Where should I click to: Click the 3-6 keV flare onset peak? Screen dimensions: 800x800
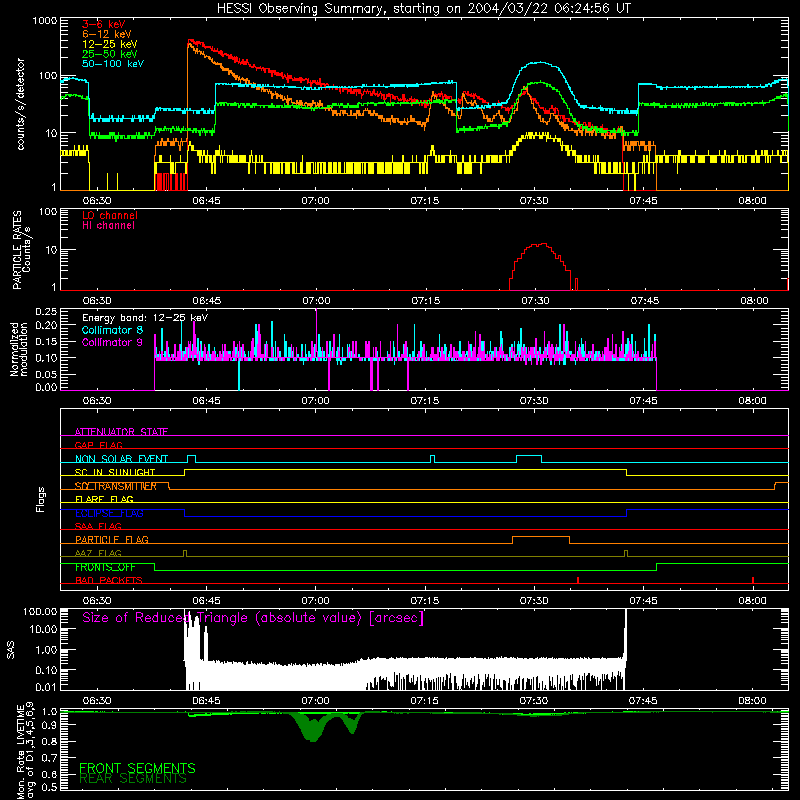pos(190,41)
